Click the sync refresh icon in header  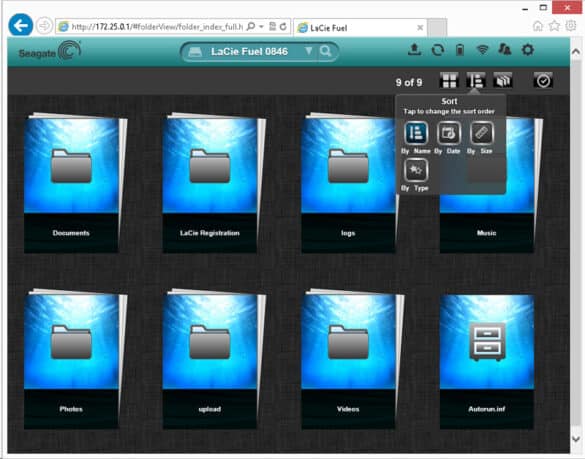click(x=438, y=50)
